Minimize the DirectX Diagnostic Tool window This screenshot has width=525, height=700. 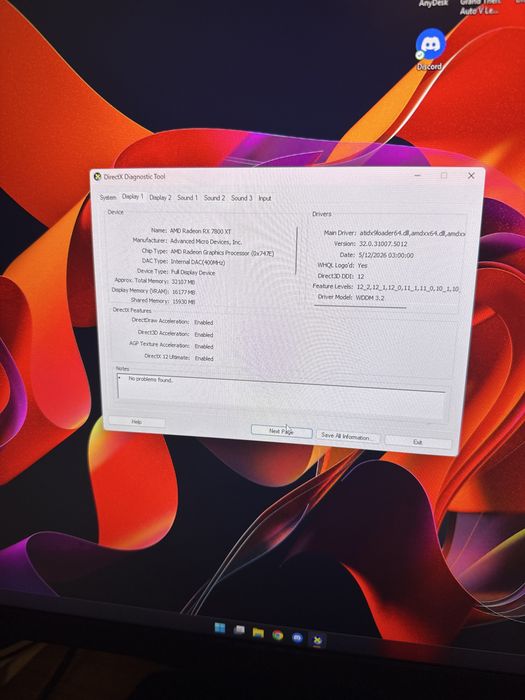click(418, 175)
